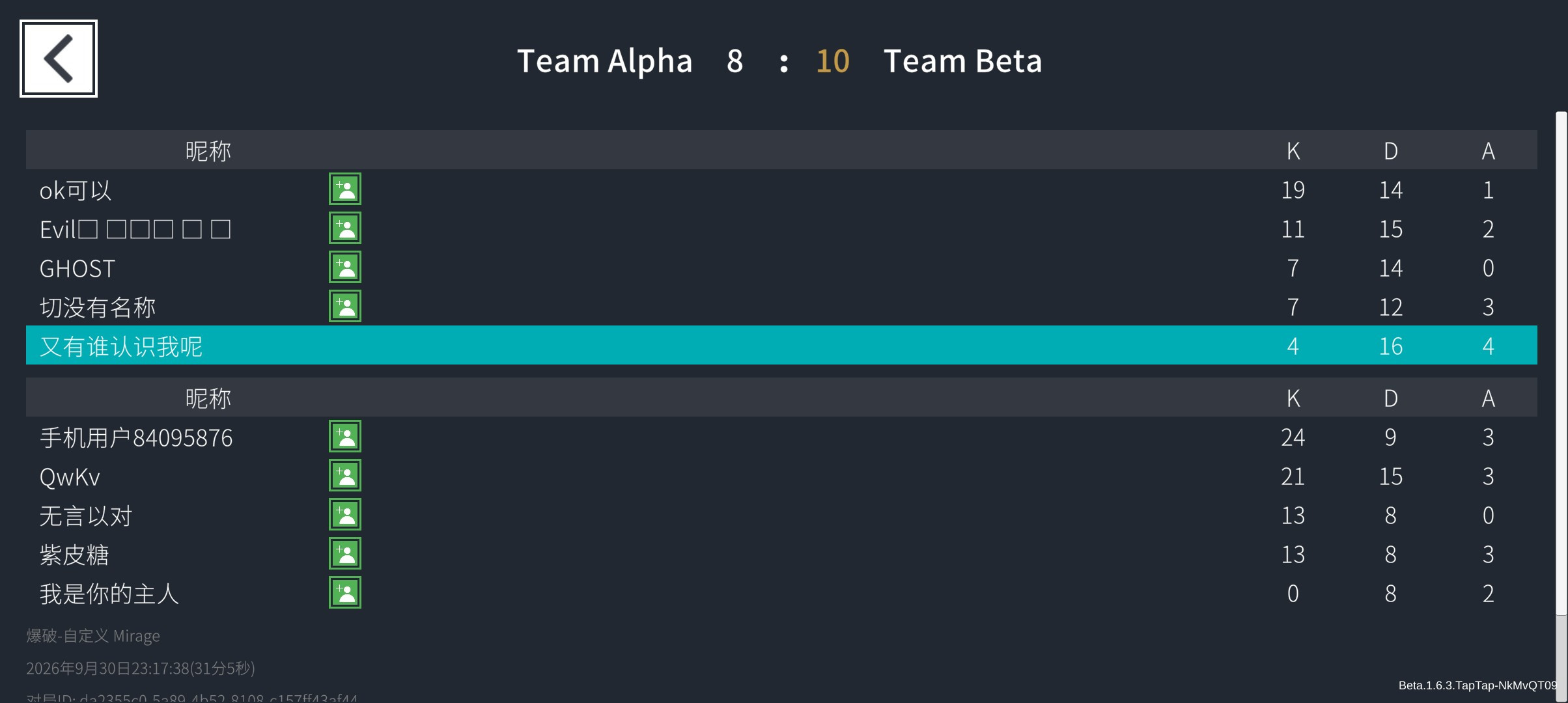Viewport: 1568px width, 703px height.
Task: Add QwKv as a friend
Action: (345, 475)
